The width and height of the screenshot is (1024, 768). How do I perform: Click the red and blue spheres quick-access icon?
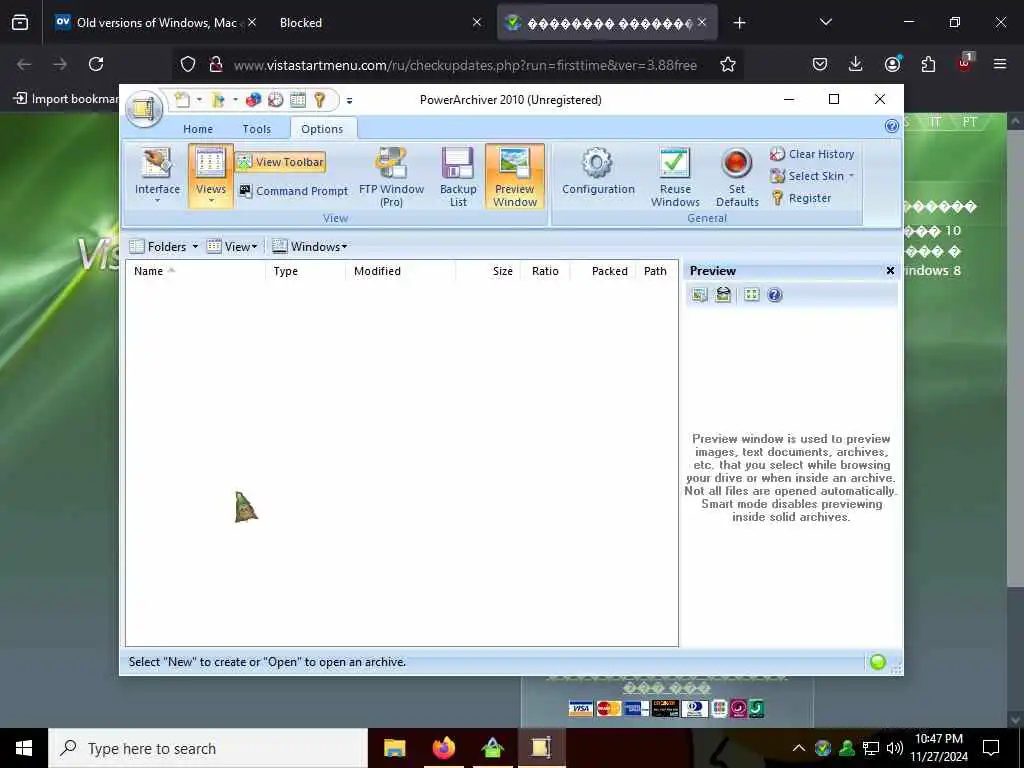tap(253, 100)
